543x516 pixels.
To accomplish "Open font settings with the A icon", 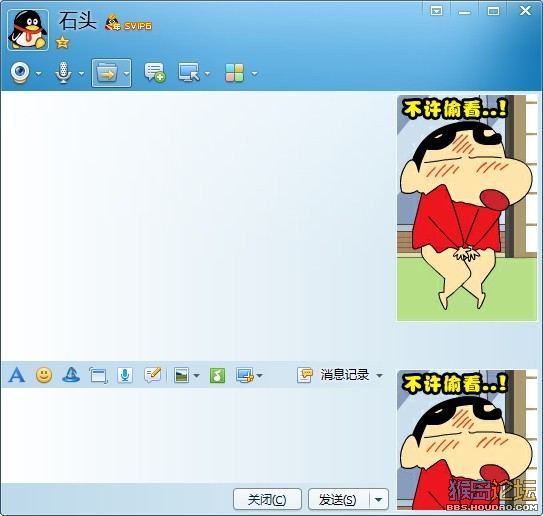I will 17,375.
